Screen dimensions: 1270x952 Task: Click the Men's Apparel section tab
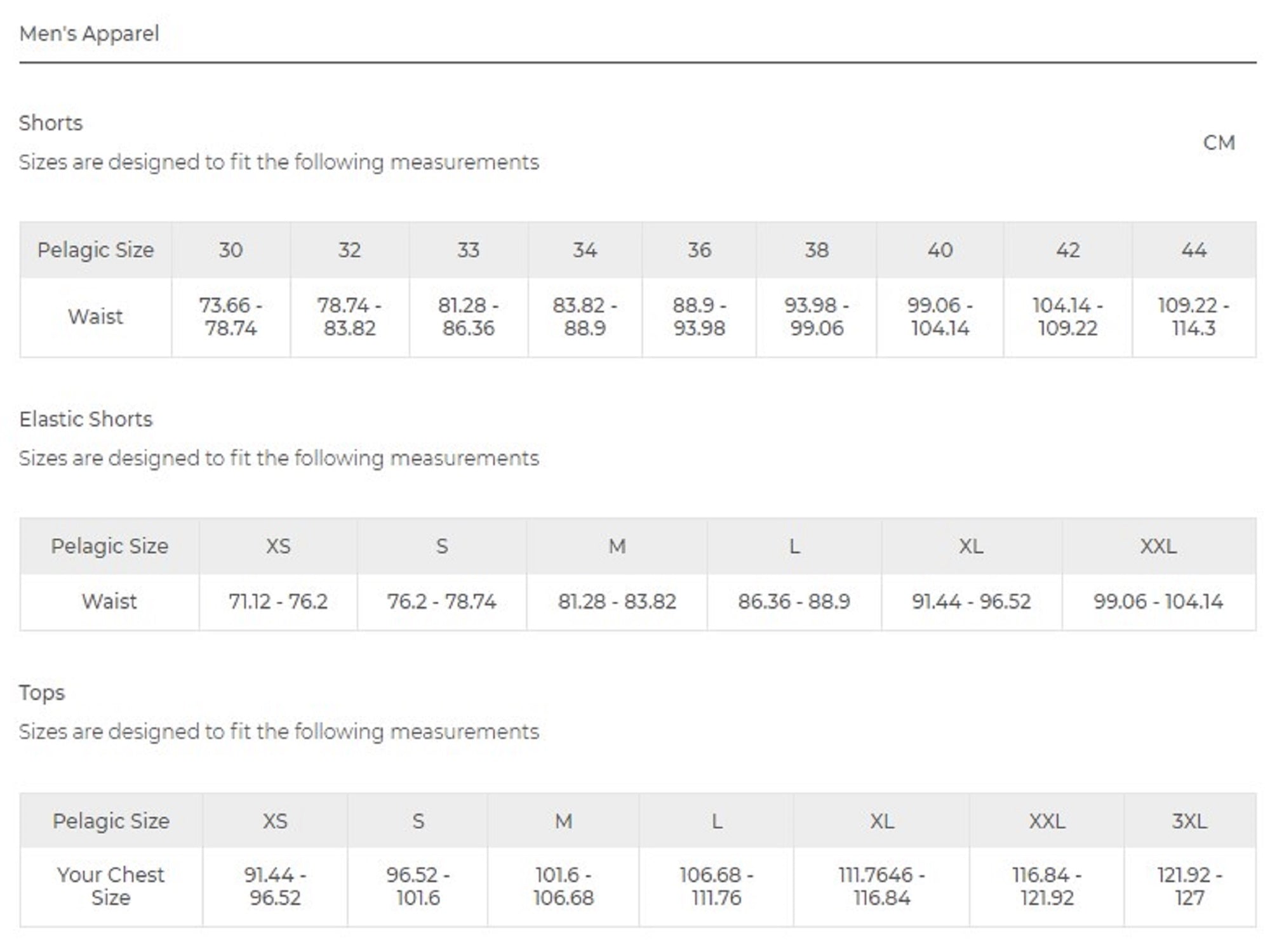point(89,34)
